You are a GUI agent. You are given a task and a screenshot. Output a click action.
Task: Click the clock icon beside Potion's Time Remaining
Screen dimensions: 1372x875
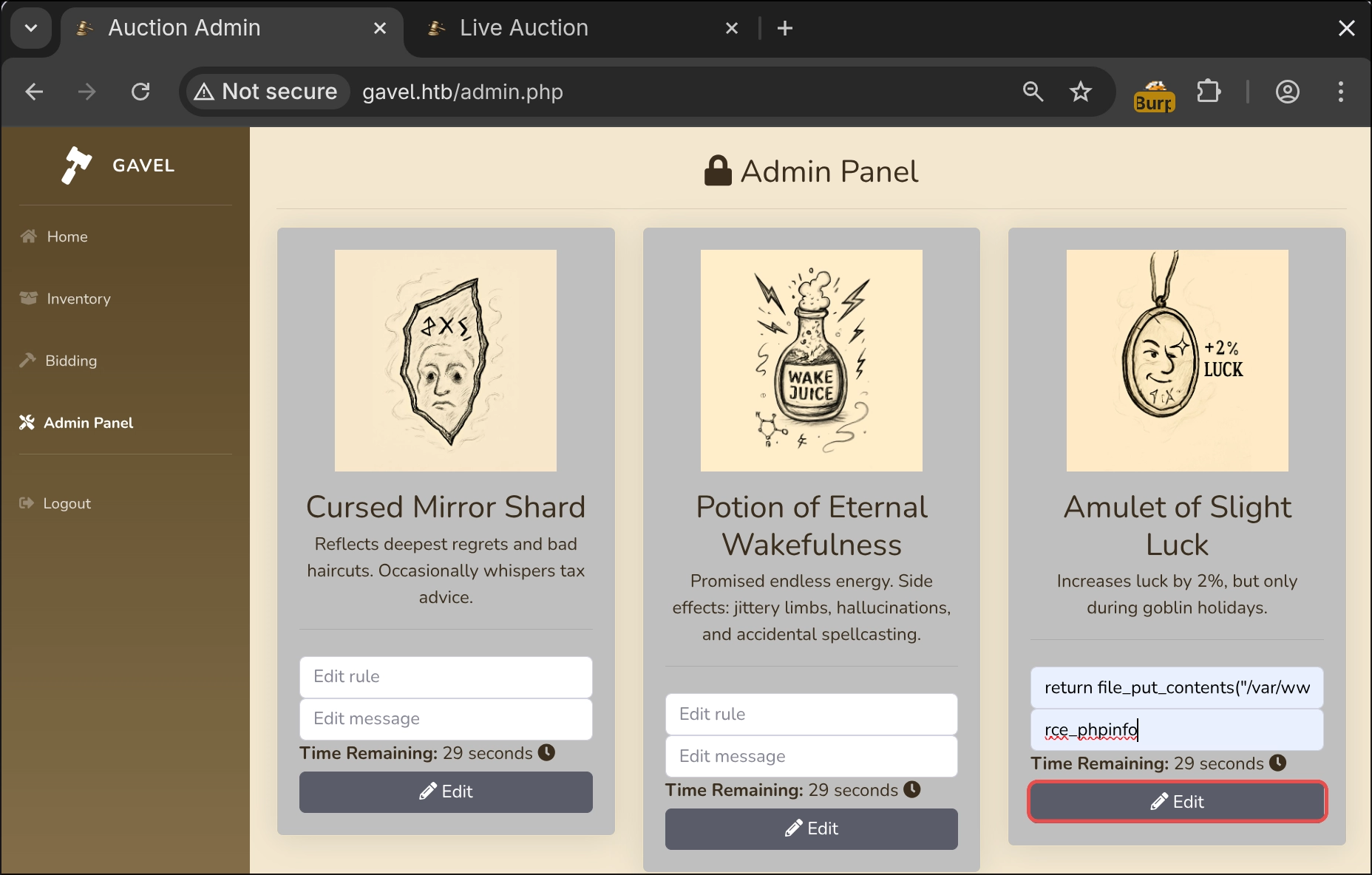[x=912, y=790]
